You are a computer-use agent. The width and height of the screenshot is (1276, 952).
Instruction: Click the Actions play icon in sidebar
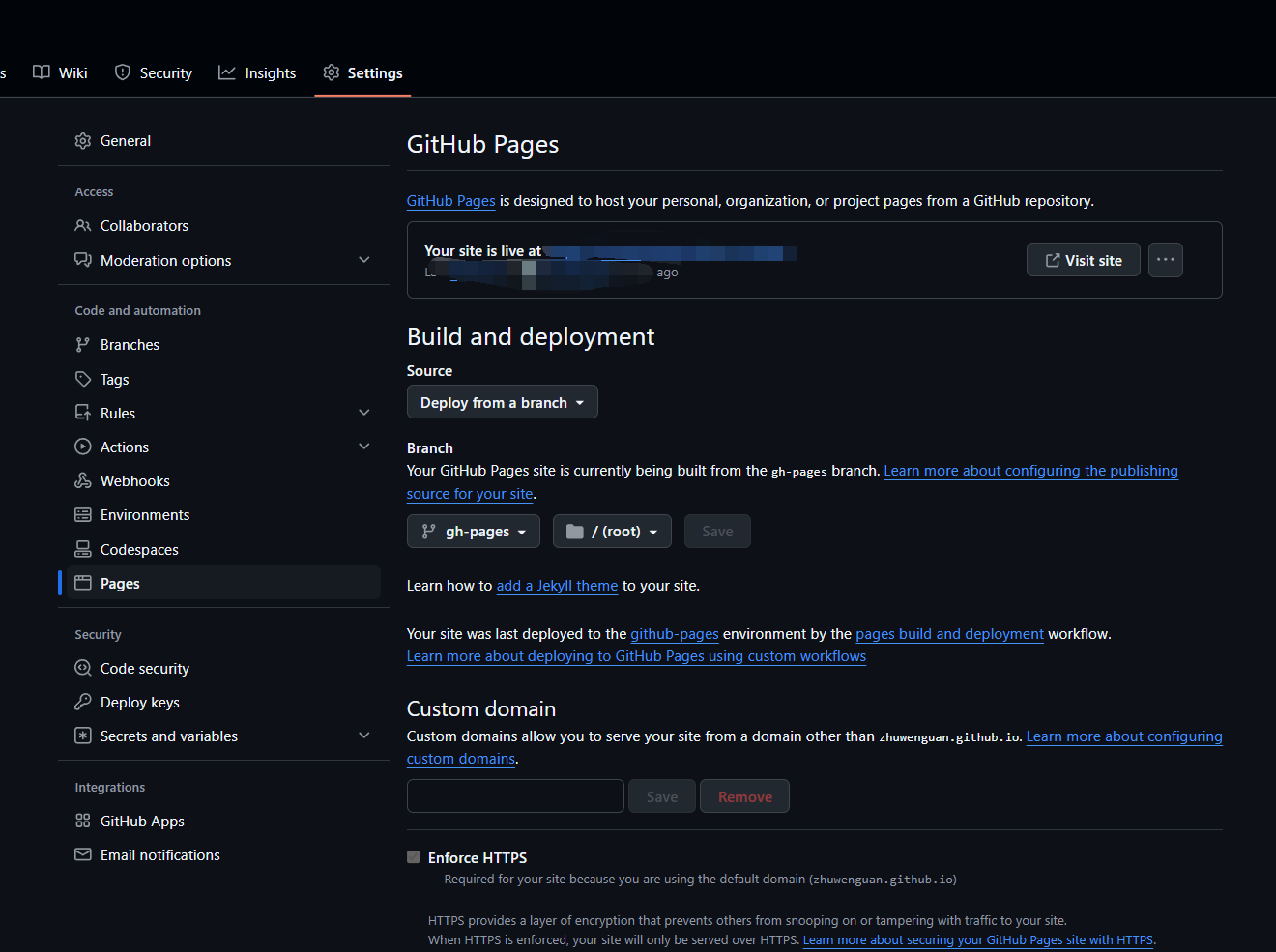(x=83, y=447)
